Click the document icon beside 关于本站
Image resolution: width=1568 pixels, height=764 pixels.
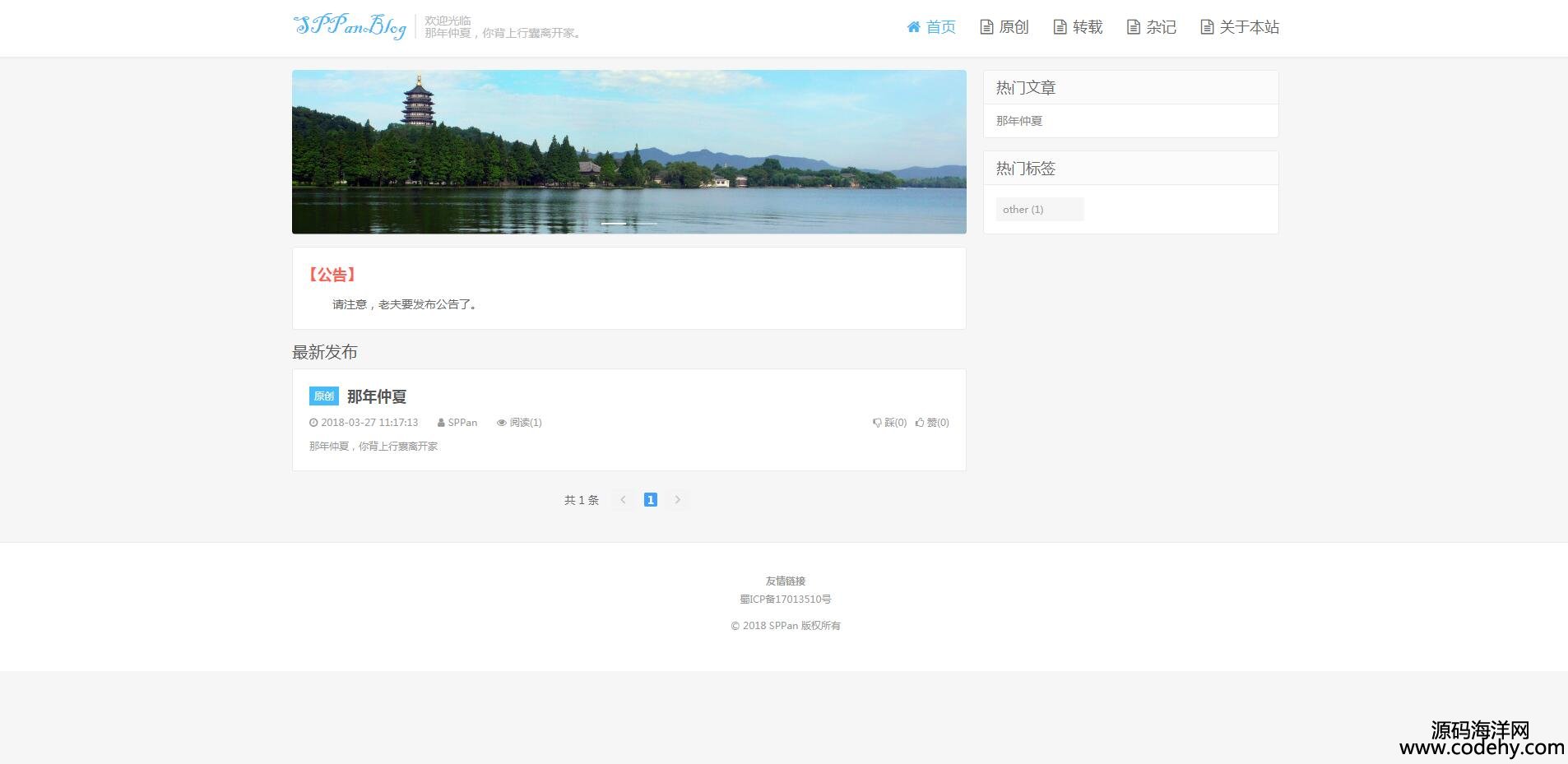click(x=1206, y=27)
